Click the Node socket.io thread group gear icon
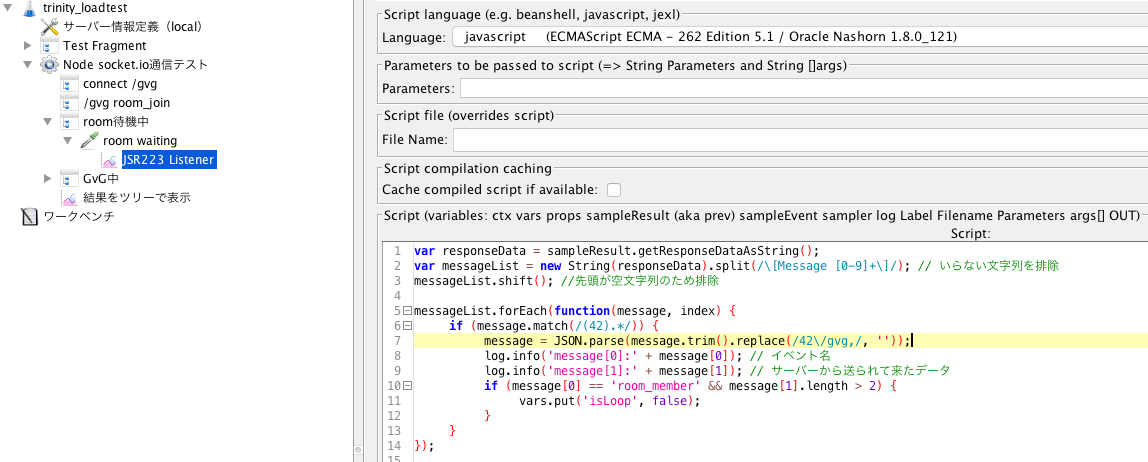Image resolution: width=1148 pixels, height=462 pixels. coord(49,64)
